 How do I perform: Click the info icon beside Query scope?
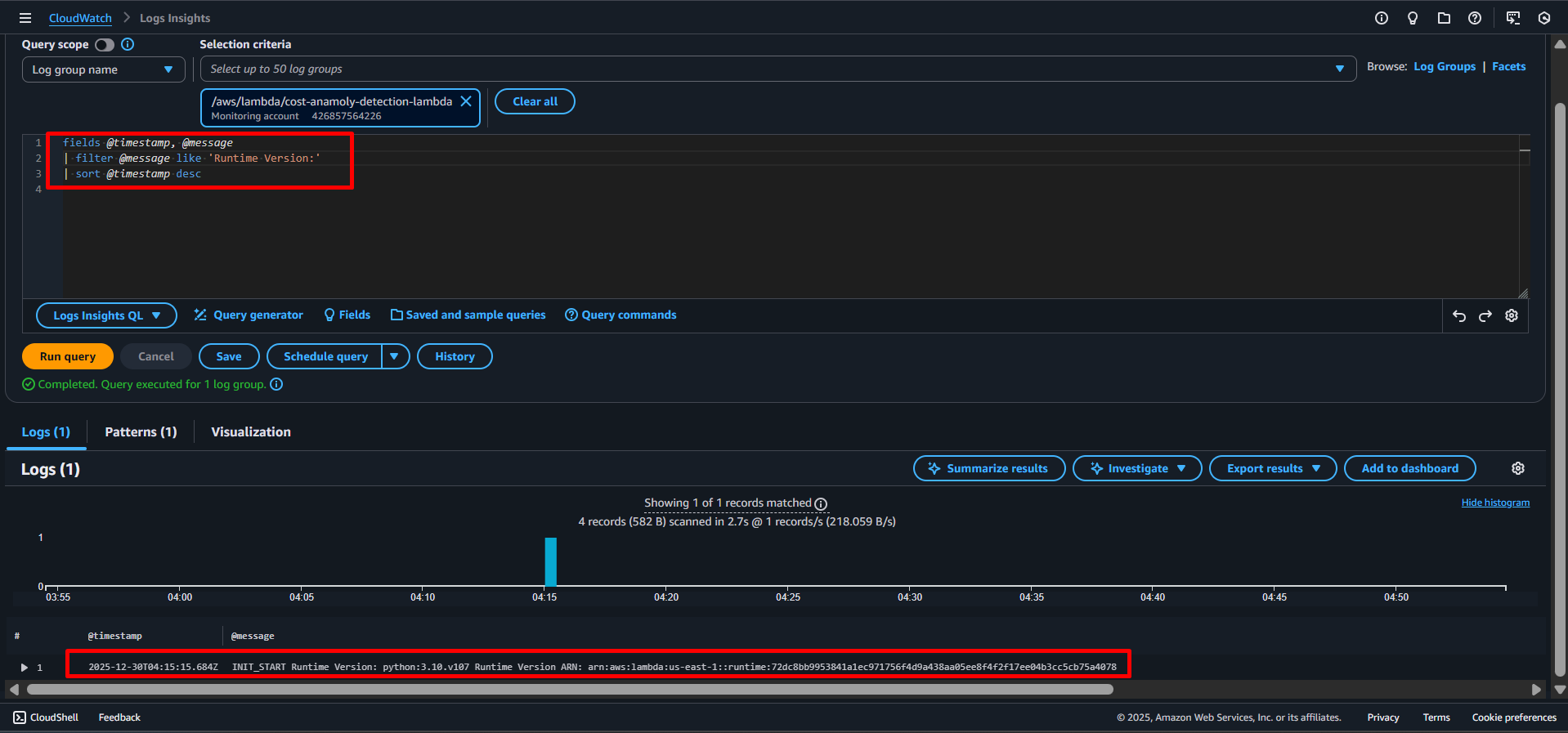point(128,44)
